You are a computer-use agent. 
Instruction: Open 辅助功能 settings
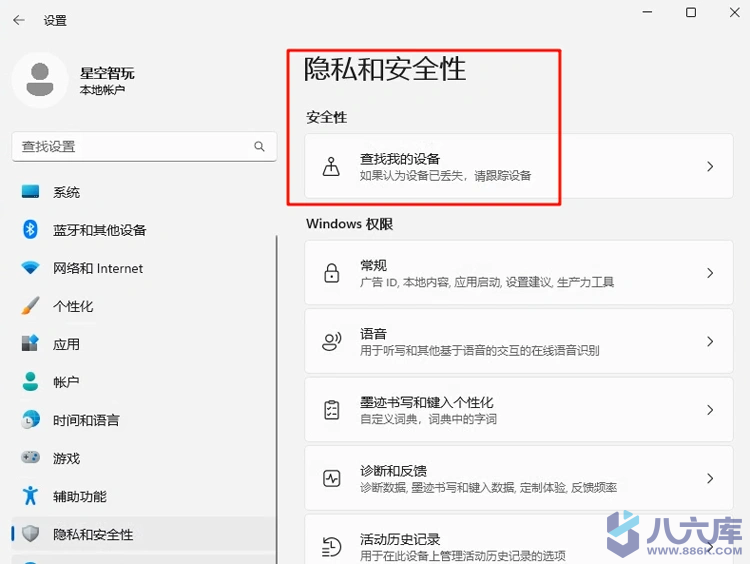click(x=143, y=496)
